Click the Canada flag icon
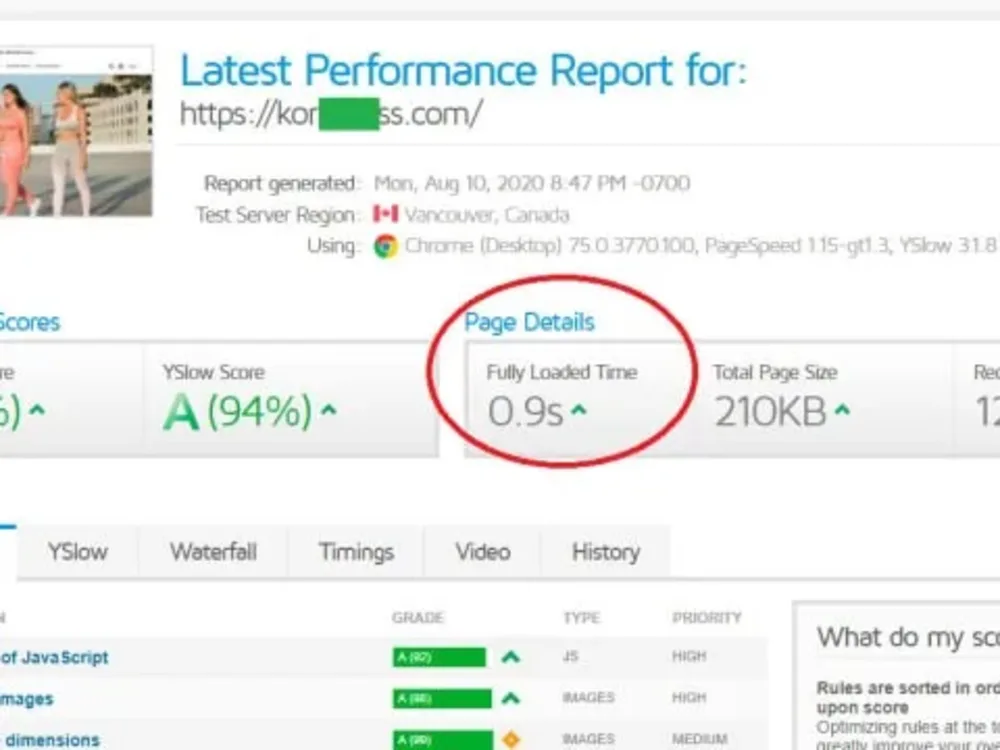1000x750 pixels. 385,214
